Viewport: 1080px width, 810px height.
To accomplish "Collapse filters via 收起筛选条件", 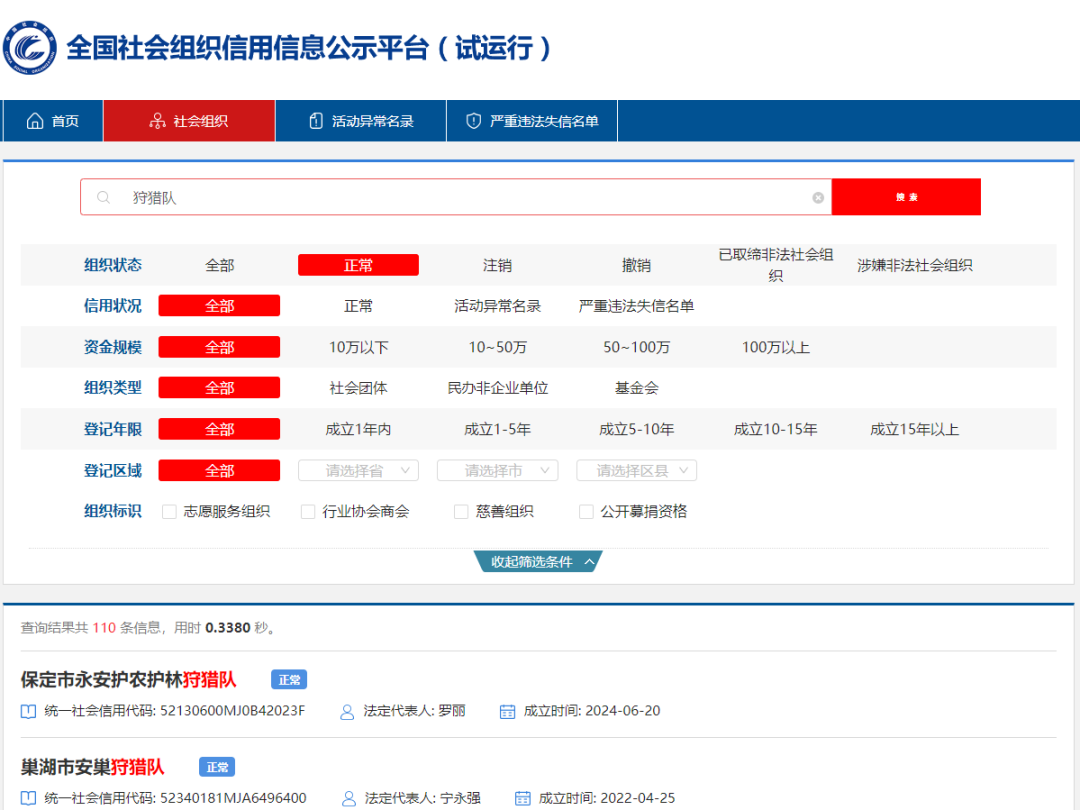I will click(538, 561).
